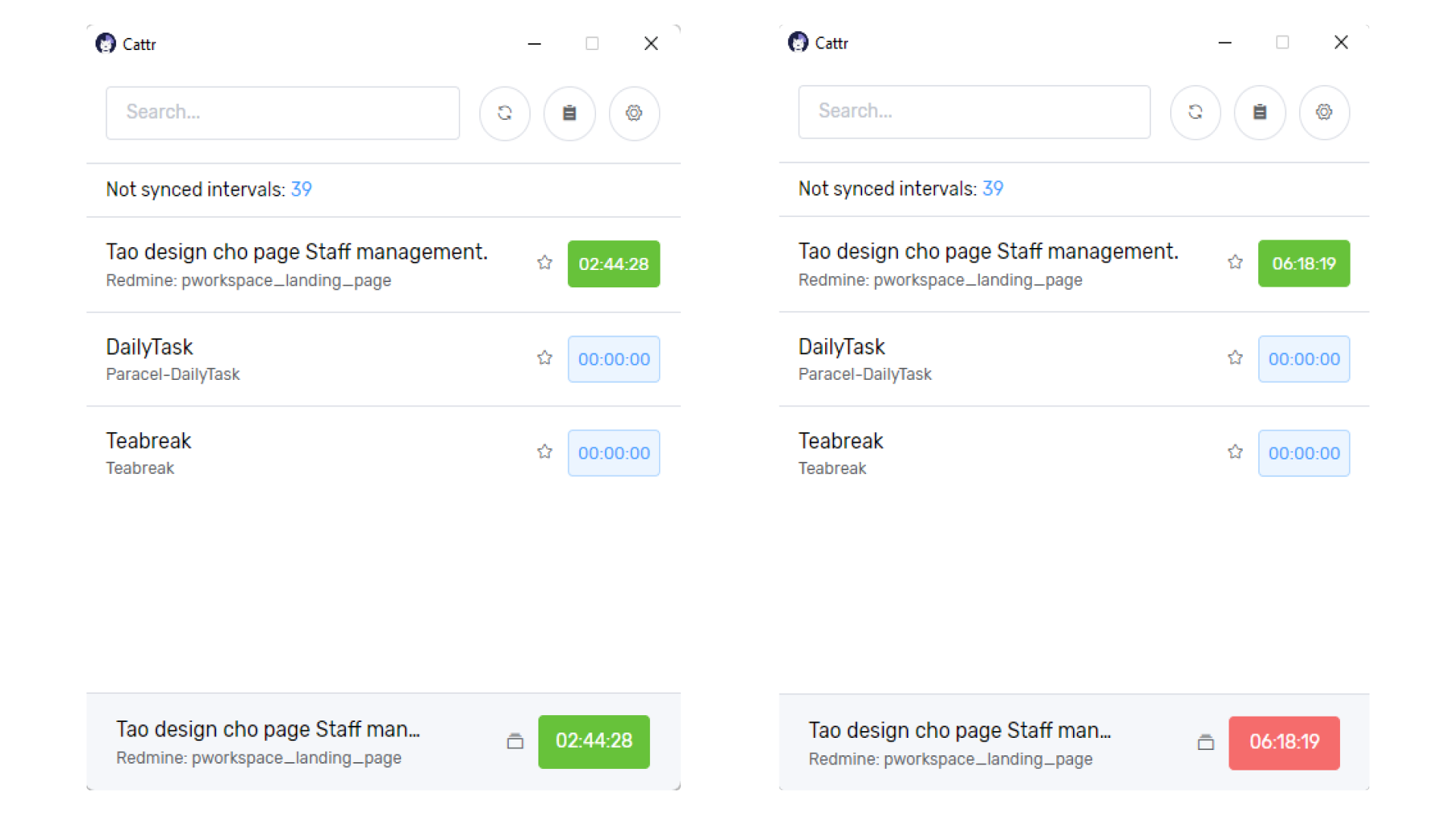The image size is (1456, 819).
Task: Stop tracking with the red 06:18:19 button
Action: (x=1284, y=742)
